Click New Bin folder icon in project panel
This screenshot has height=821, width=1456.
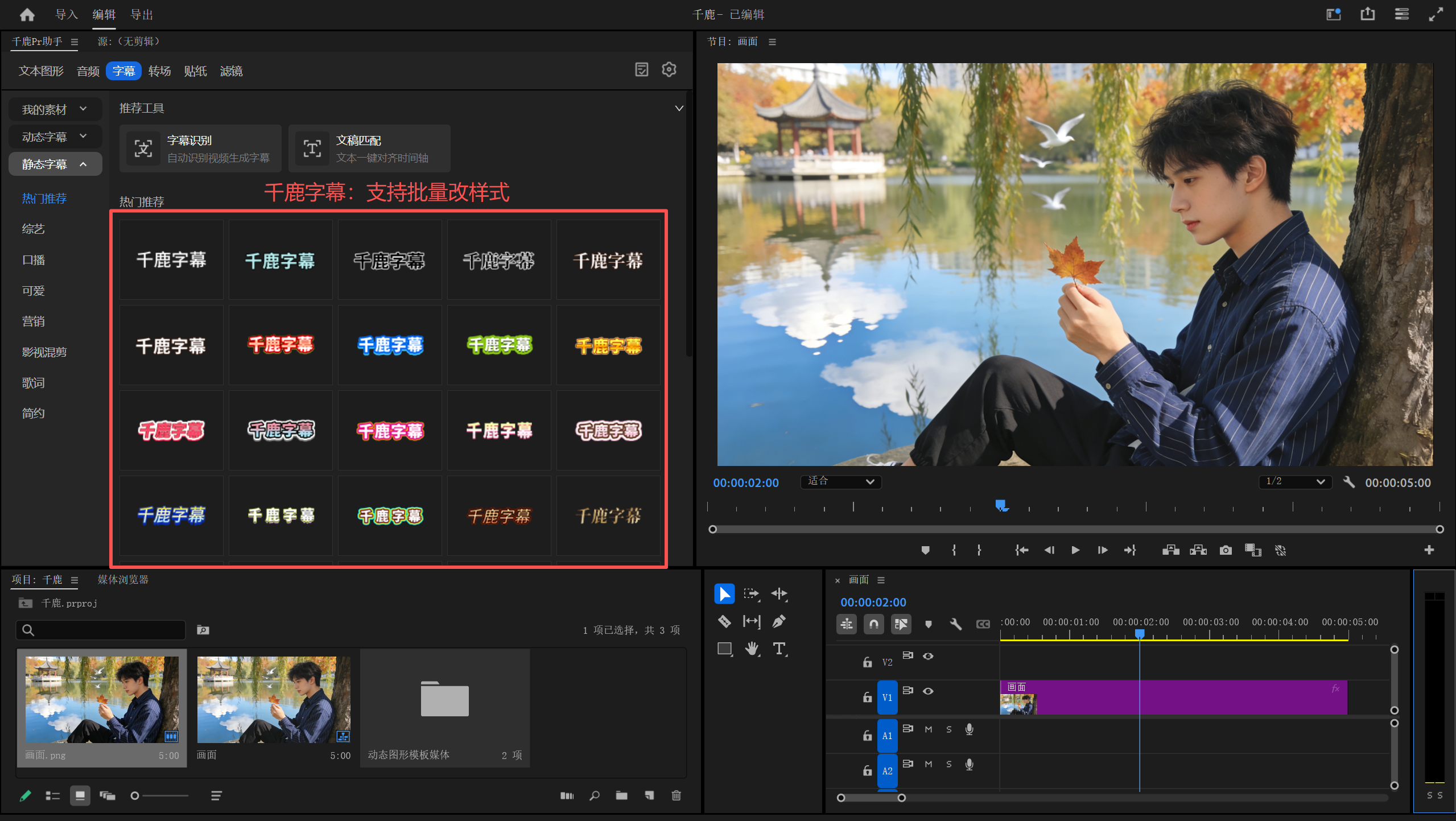click(x=621, y=795)
